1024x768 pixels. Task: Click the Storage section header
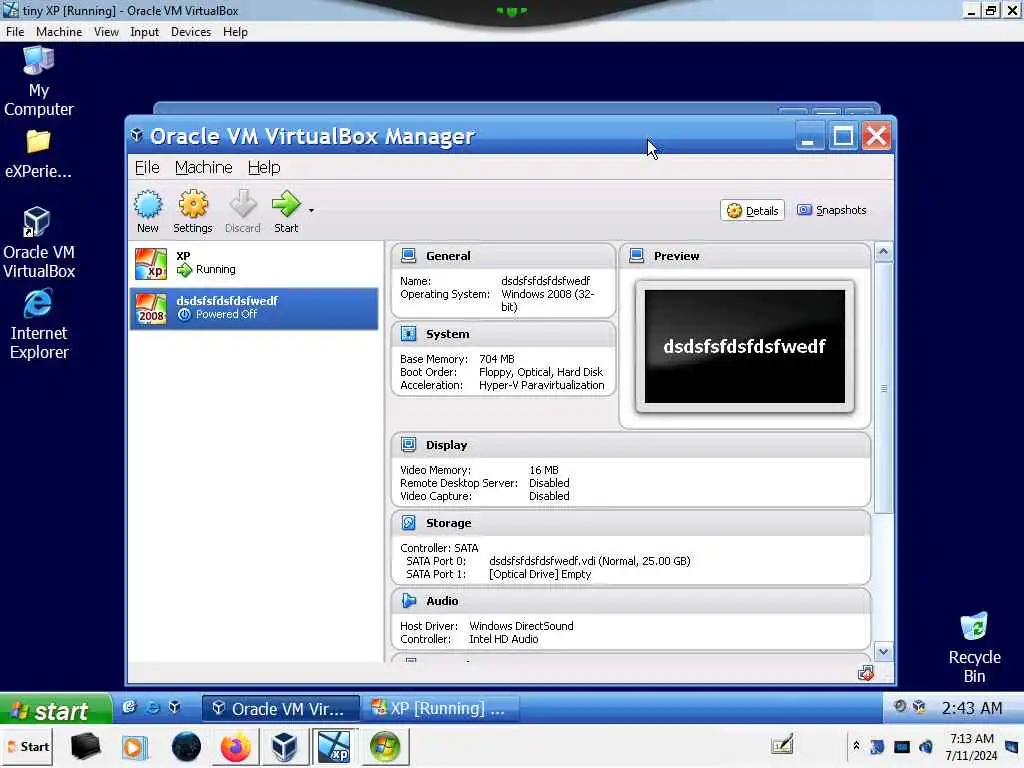(x=631, y=523)
